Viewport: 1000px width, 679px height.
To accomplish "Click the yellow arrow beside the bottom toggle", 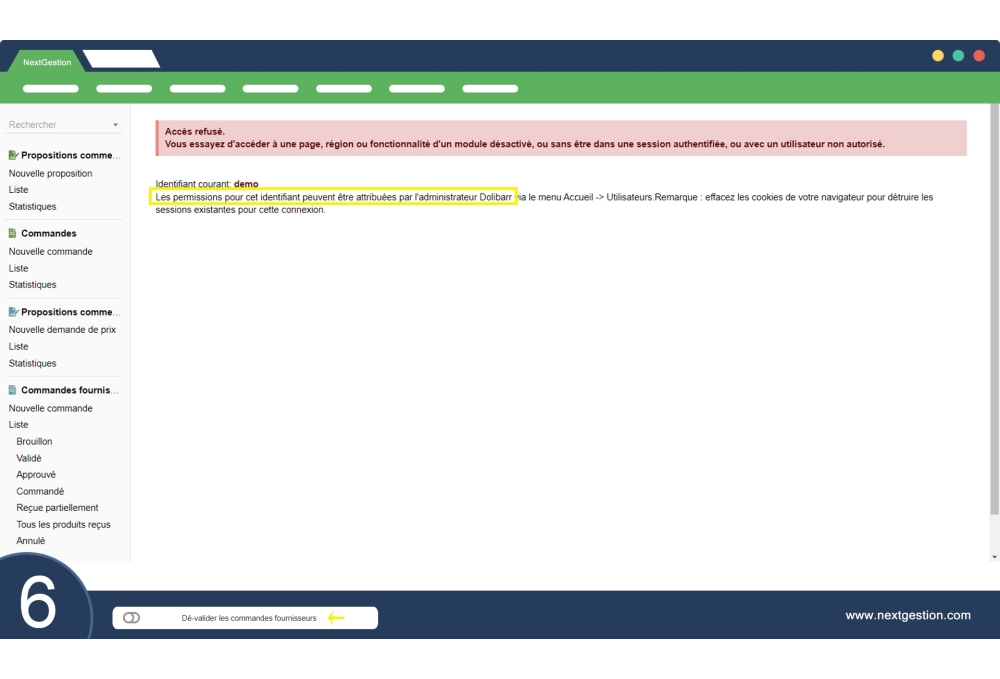I will tap(337, 617).
